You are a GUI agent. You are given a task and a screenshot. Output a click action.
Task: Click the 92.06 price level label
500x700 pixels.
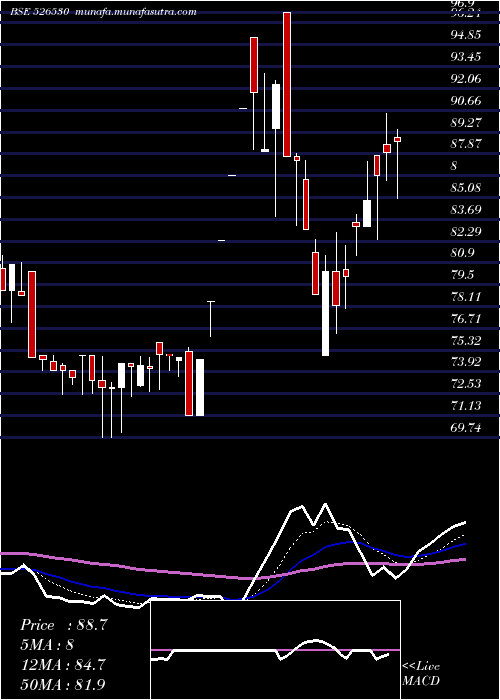pyautogui.click(x=466, y=79)
